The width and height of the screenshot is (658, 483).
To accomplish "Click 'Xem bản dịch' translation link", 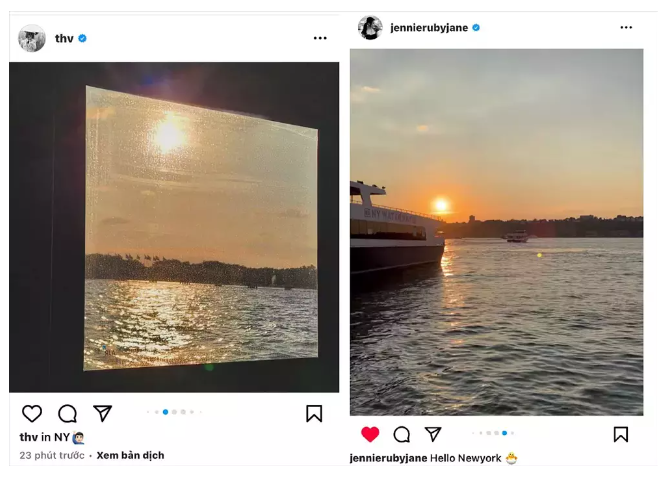I will (130, 455).
